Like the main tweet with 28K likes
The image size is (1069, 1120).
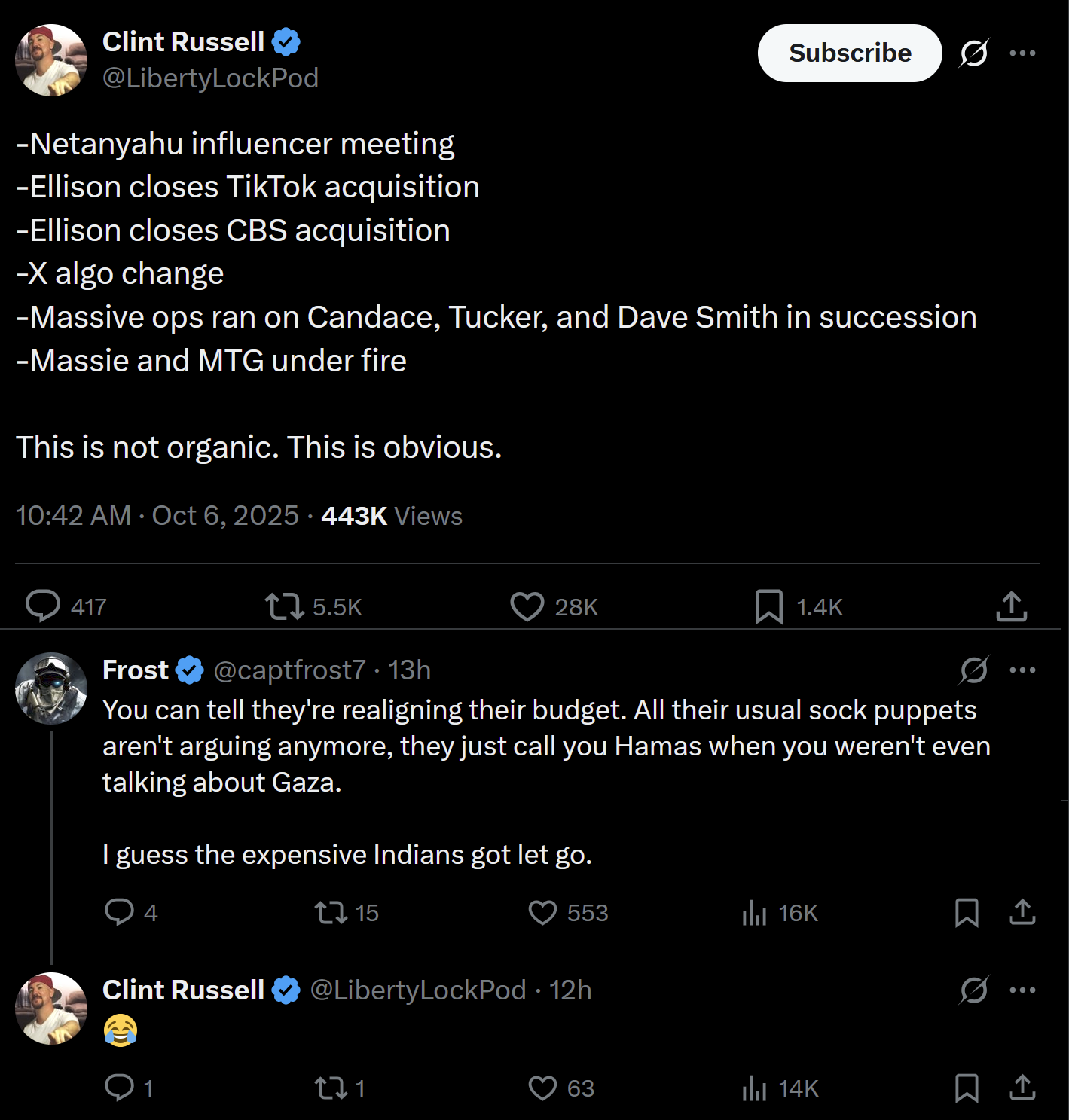pos(527,606)
